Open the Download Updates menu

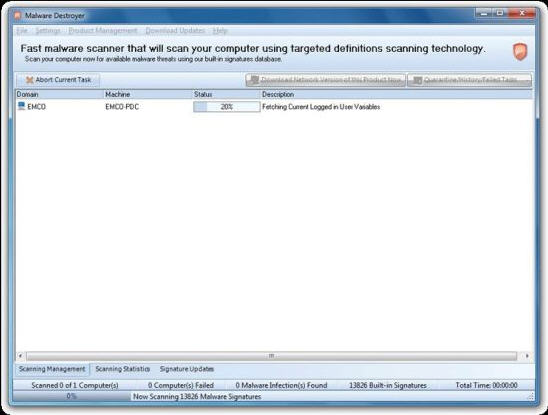click(x=175, y=31)
